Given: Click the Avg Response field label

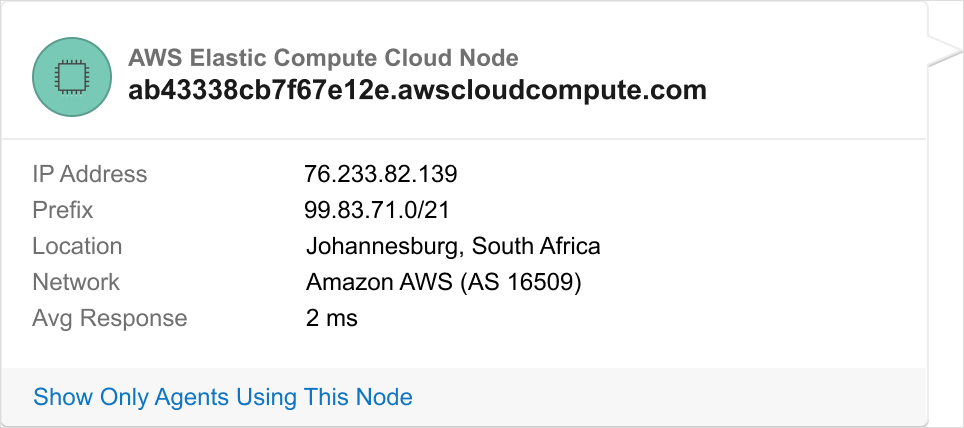Looking at the screenshot, I should [x=109, y=318].
